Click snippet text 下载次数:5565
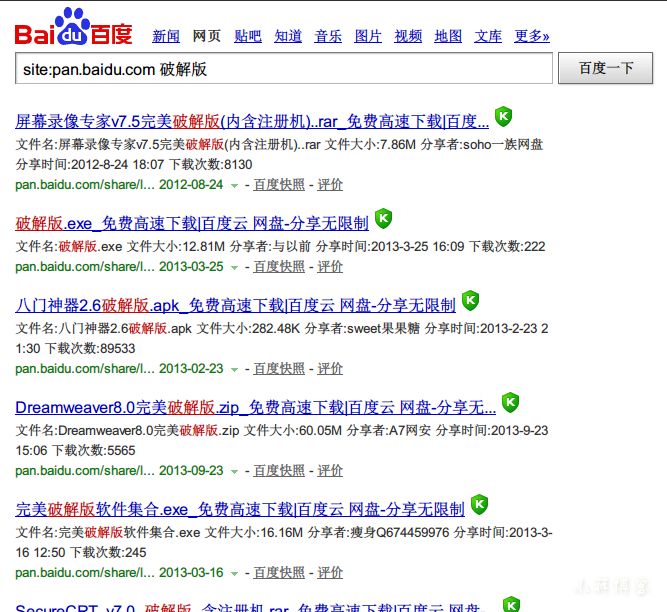Viewport: 667px width, 612px height. point(94,451)
